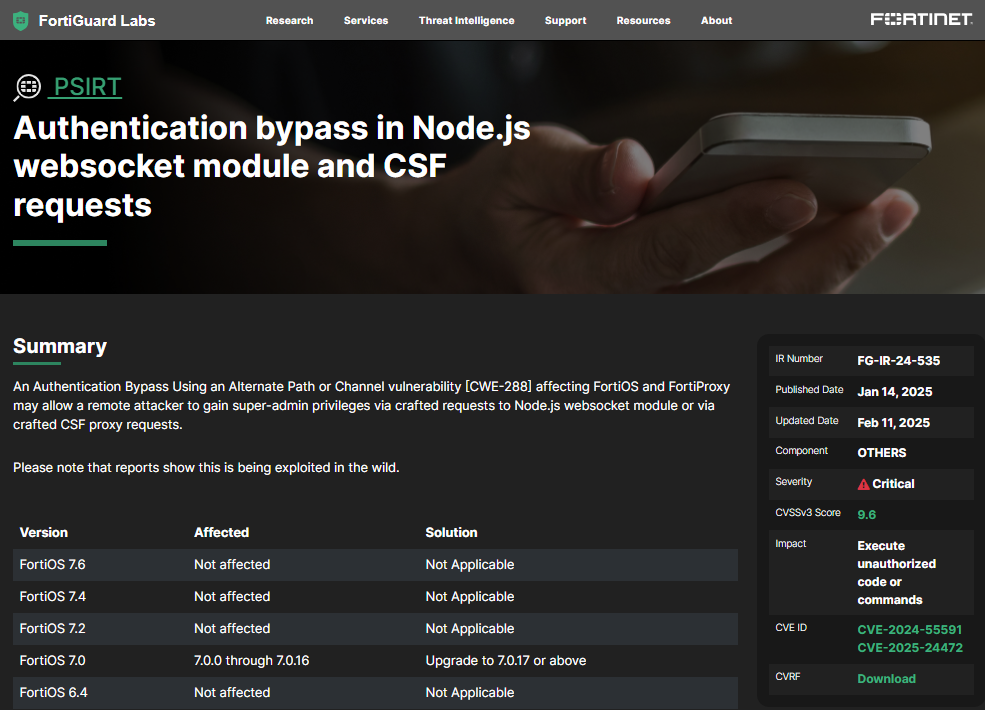Select the Updated Date Feb 11, 2025

[894, 423]
